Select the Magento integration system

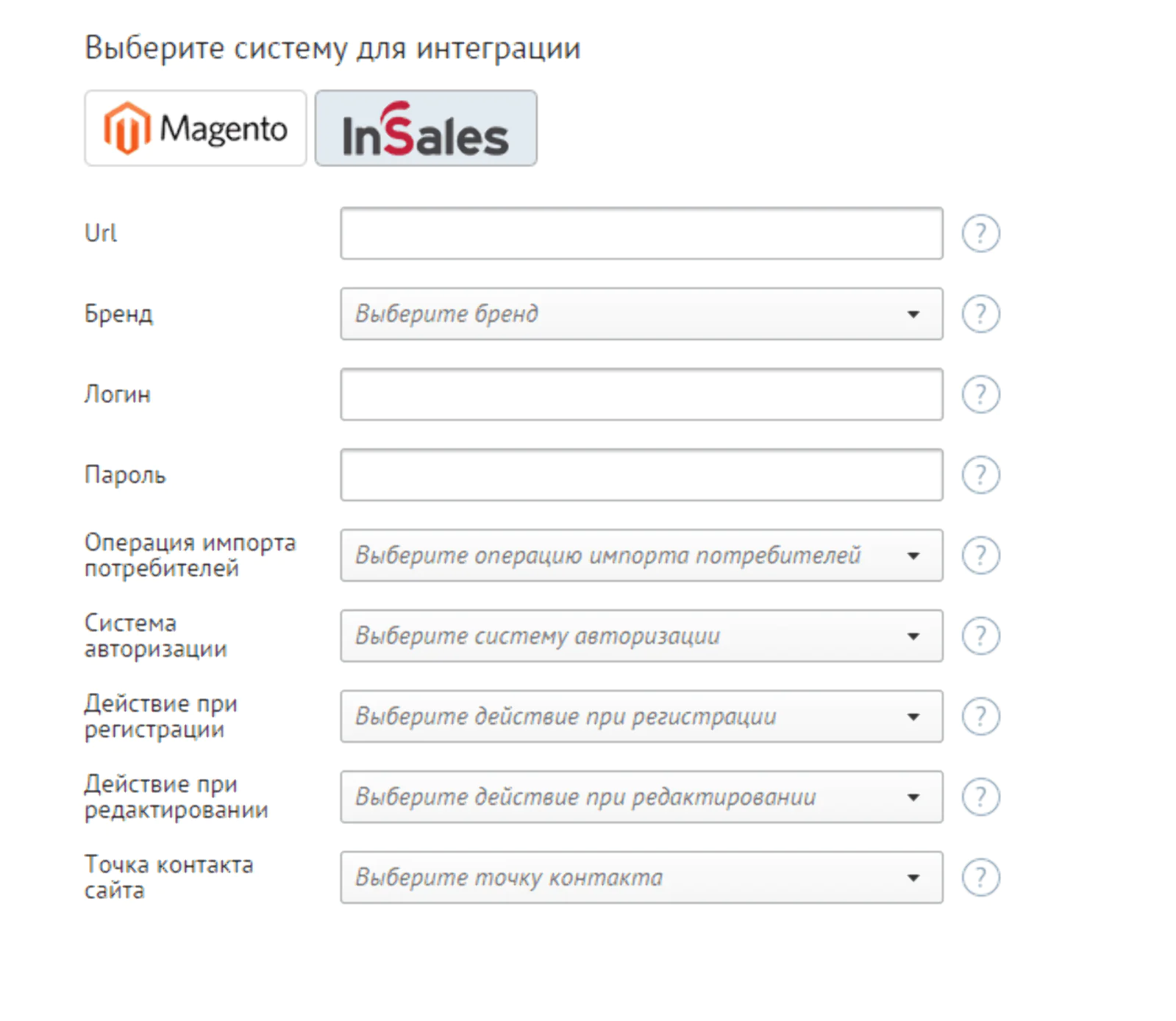[x=195, y=128]
